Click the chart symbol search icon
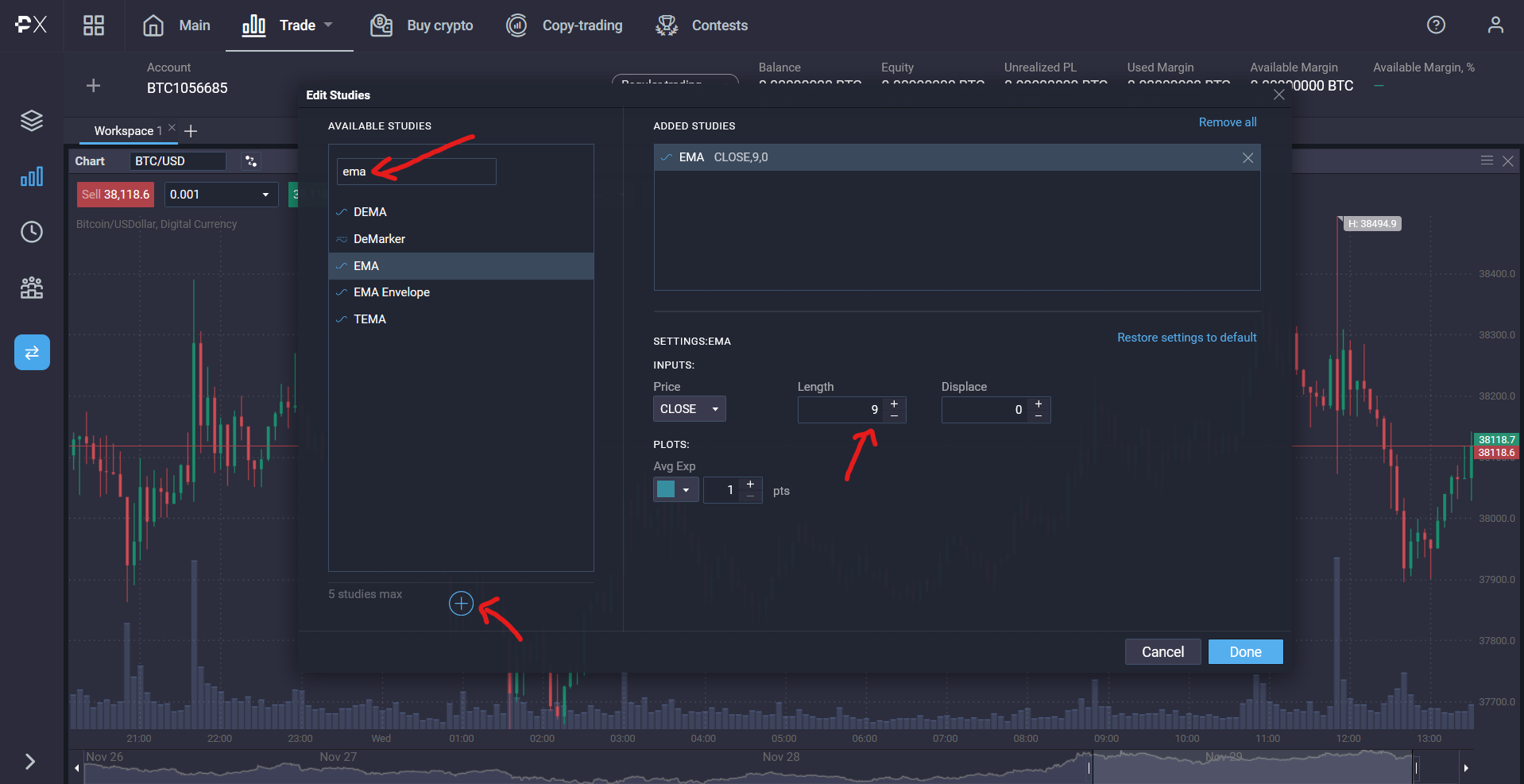The width and height of the screenshot is (1524, 784). [x=250, y=161]
